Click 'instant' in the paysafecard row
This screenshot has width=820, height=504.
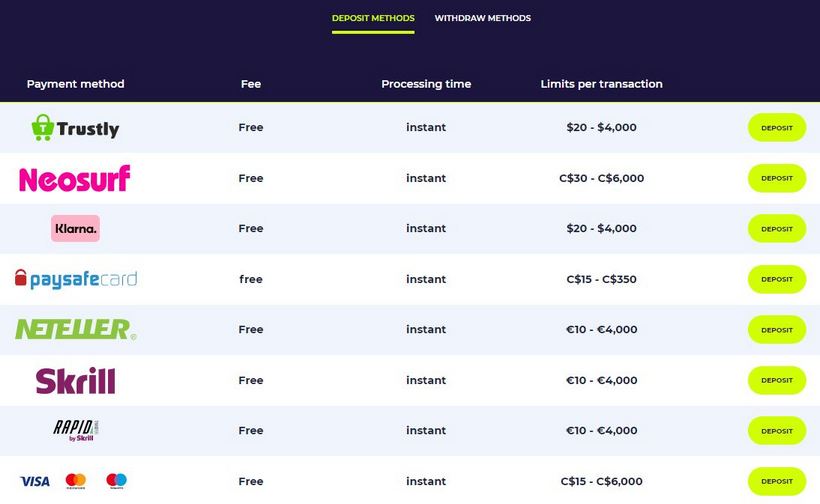pos(426,279)
